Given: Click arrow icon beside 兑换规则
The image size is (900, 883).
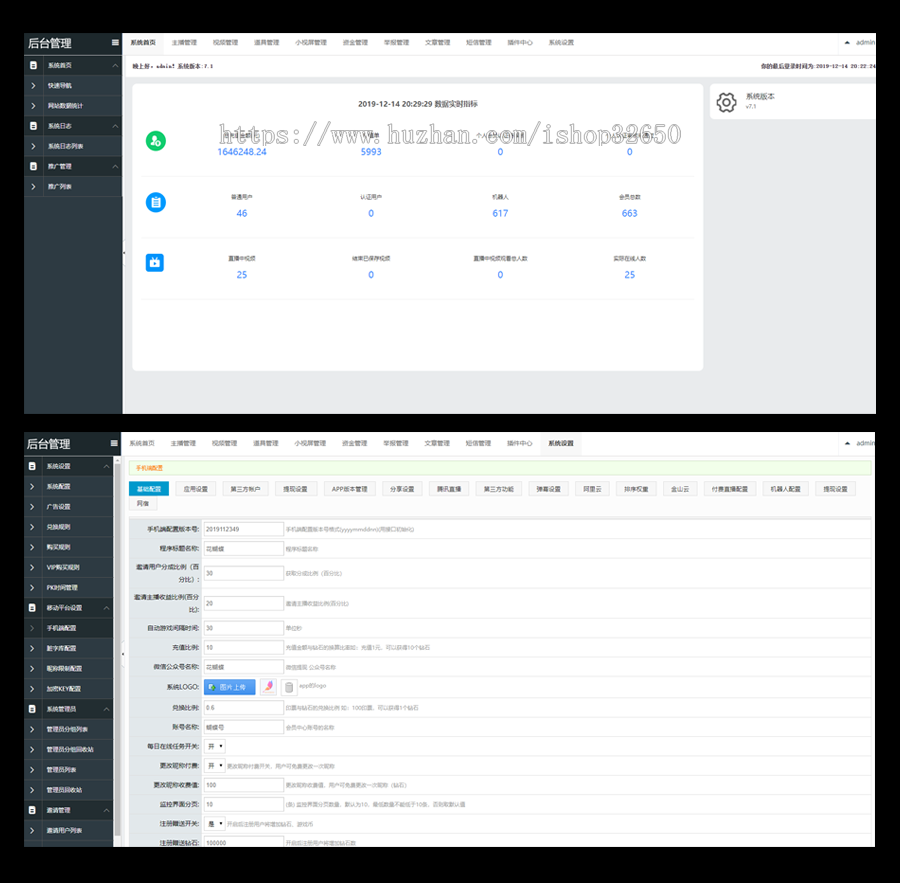Looking at the screenshot, I should click(x=32, y=527).
